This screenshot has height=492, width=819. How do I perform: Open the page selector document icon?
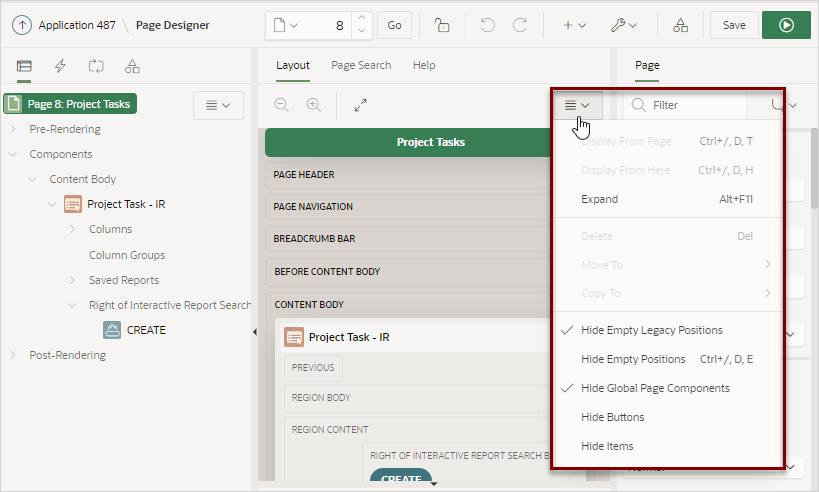point(286,25)
